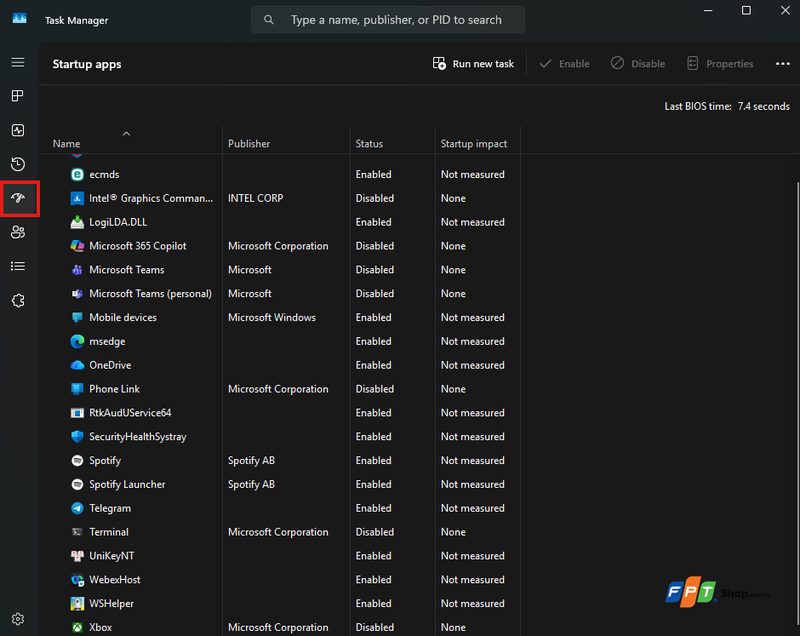Click Enabled status of Telegram row
Viewport: 800px width, 636px height.
point(373,508)
